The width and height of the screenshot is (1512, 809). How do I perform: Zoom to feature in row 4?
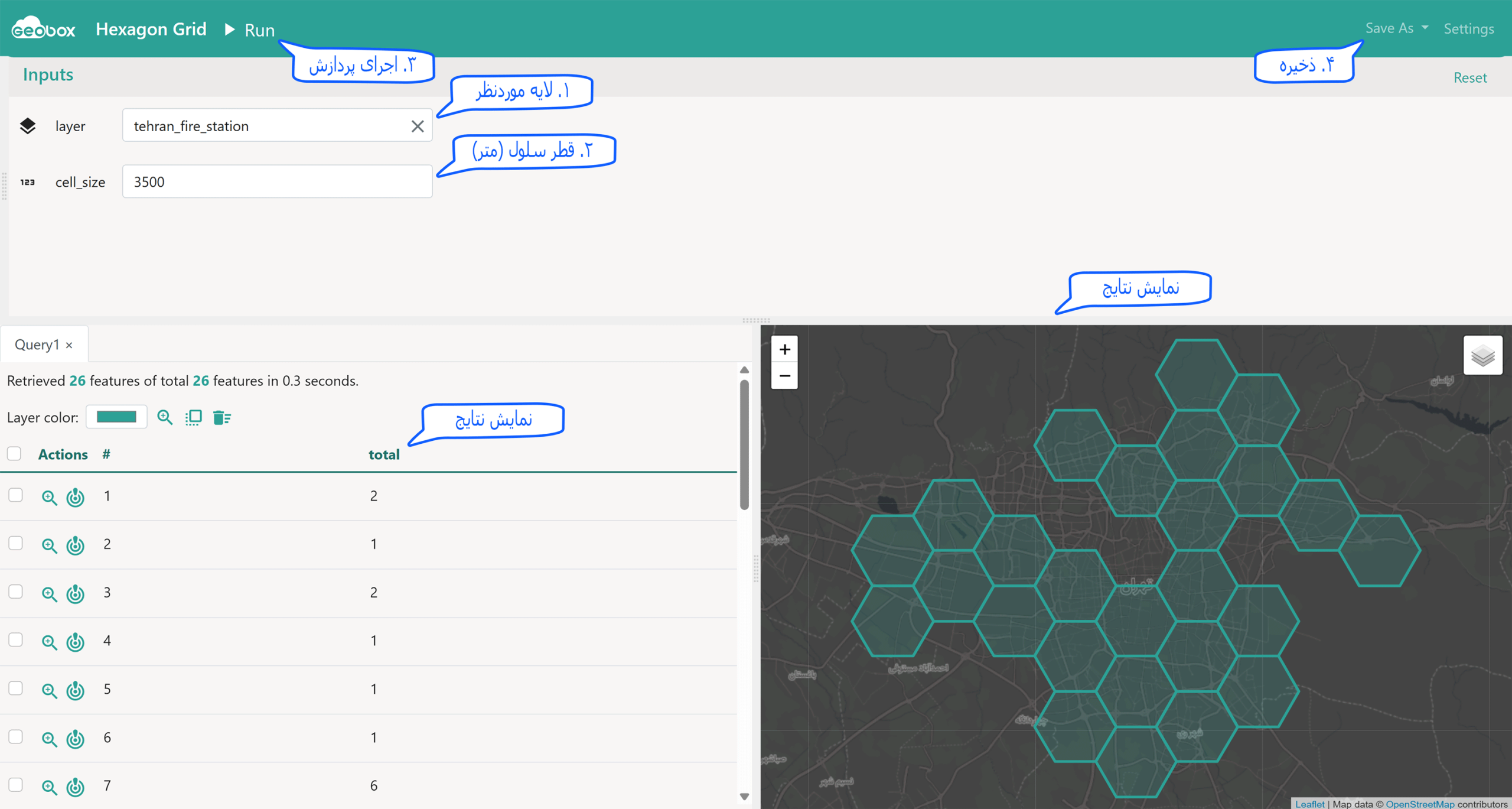[49, 642]
